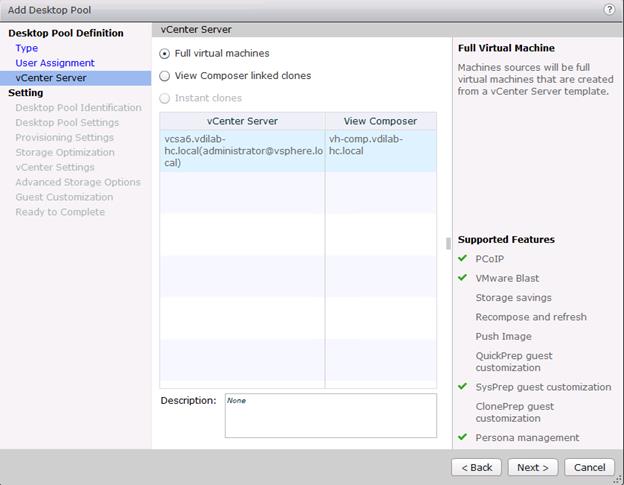
Task: Click the Push Image feature text
Action: tap(503, 337)
